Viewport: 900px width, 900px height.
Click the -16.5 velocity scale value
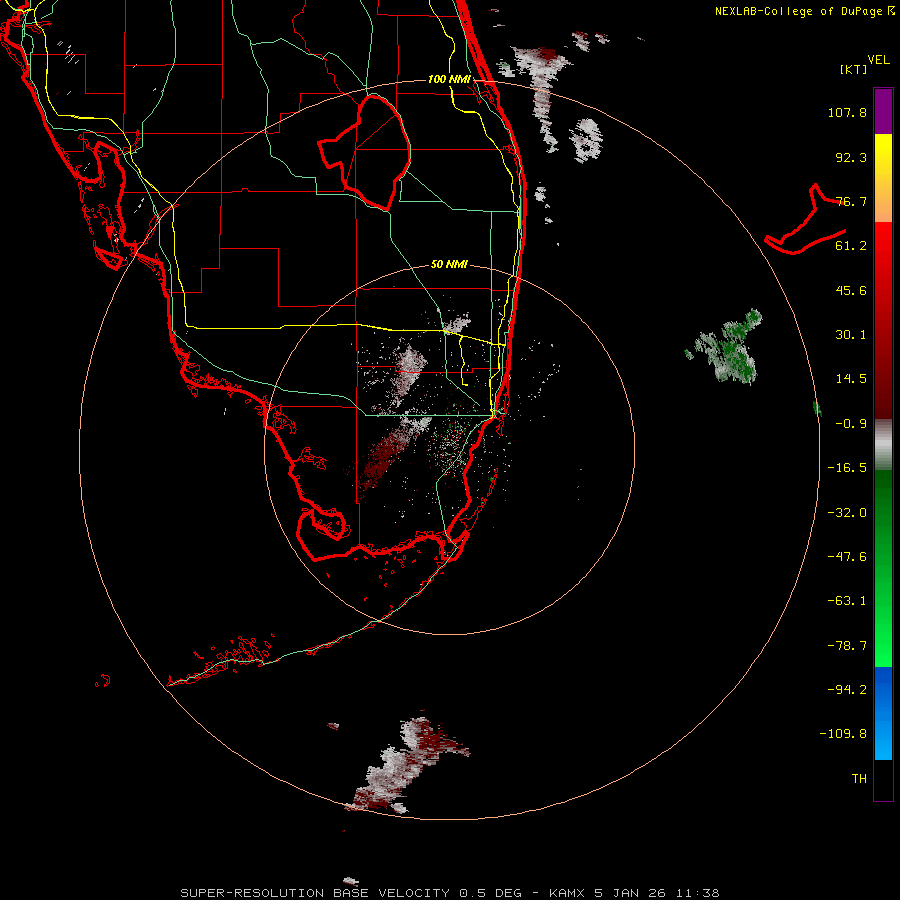click(x=847, y=468)
